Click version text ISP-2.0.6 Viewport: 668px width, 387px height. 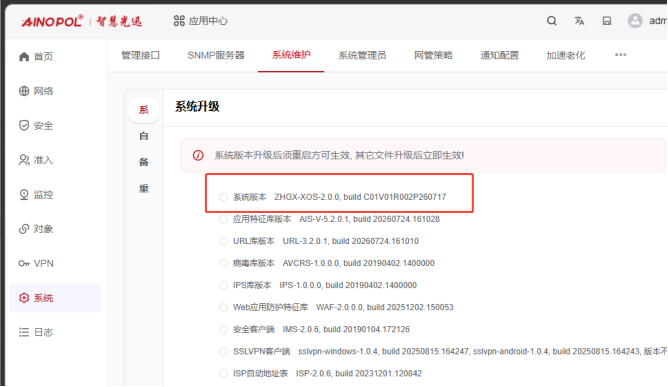[x=314, y=374]
